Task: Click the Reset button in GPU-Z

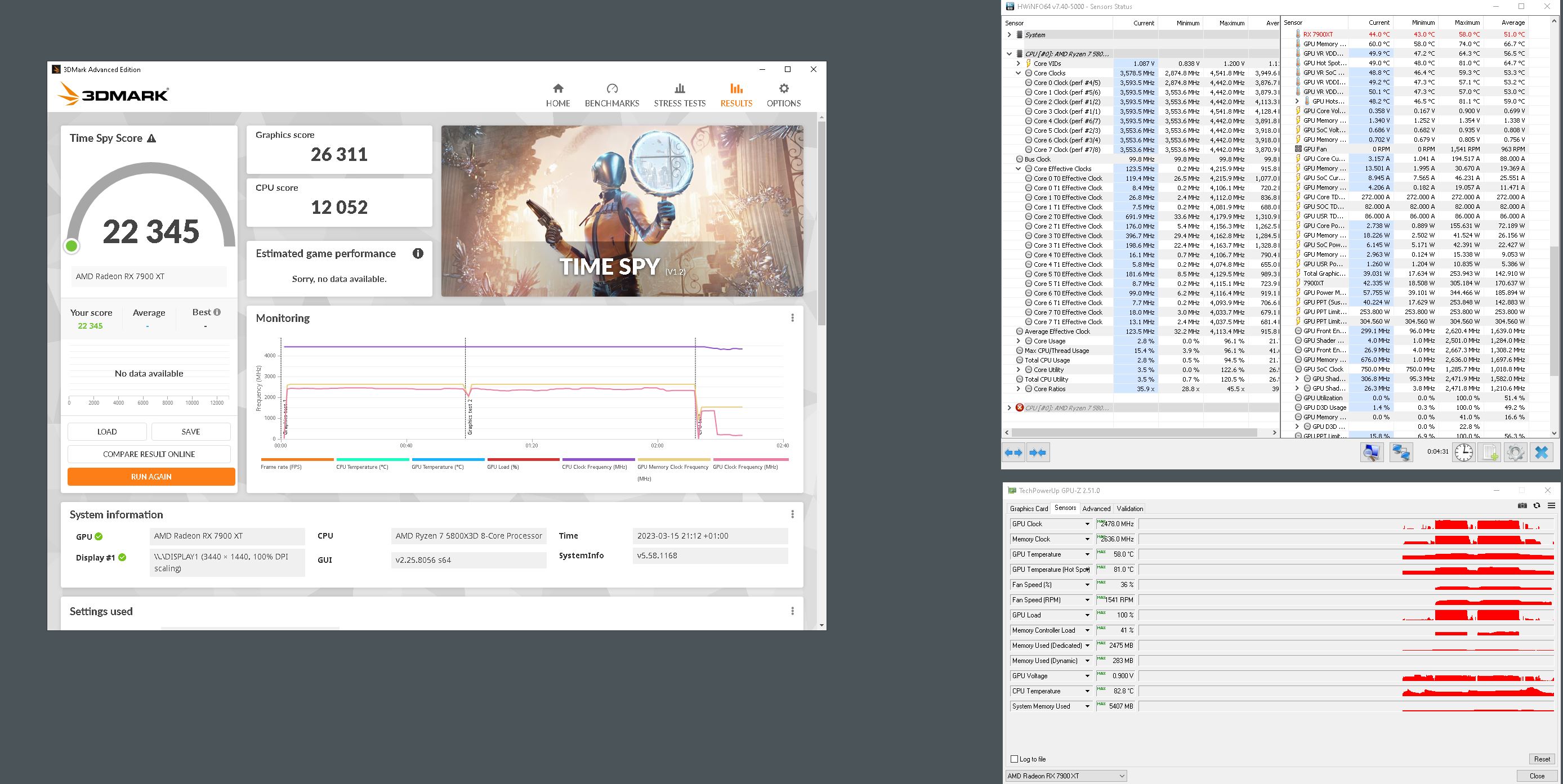Action: click(x=1542, y=759)
